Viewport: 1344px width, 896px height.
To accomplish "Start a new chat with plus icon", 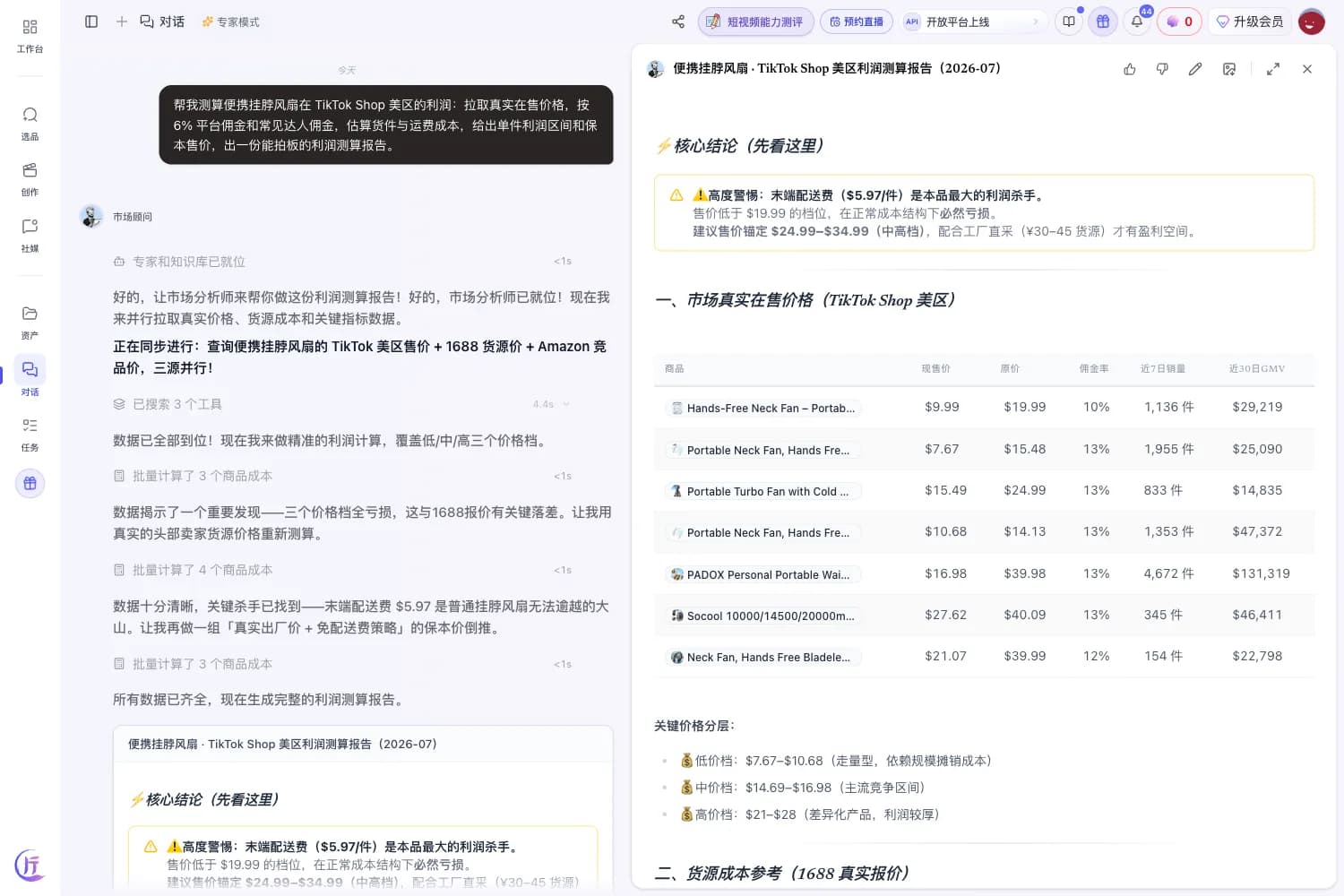I will tap(122, 22).
